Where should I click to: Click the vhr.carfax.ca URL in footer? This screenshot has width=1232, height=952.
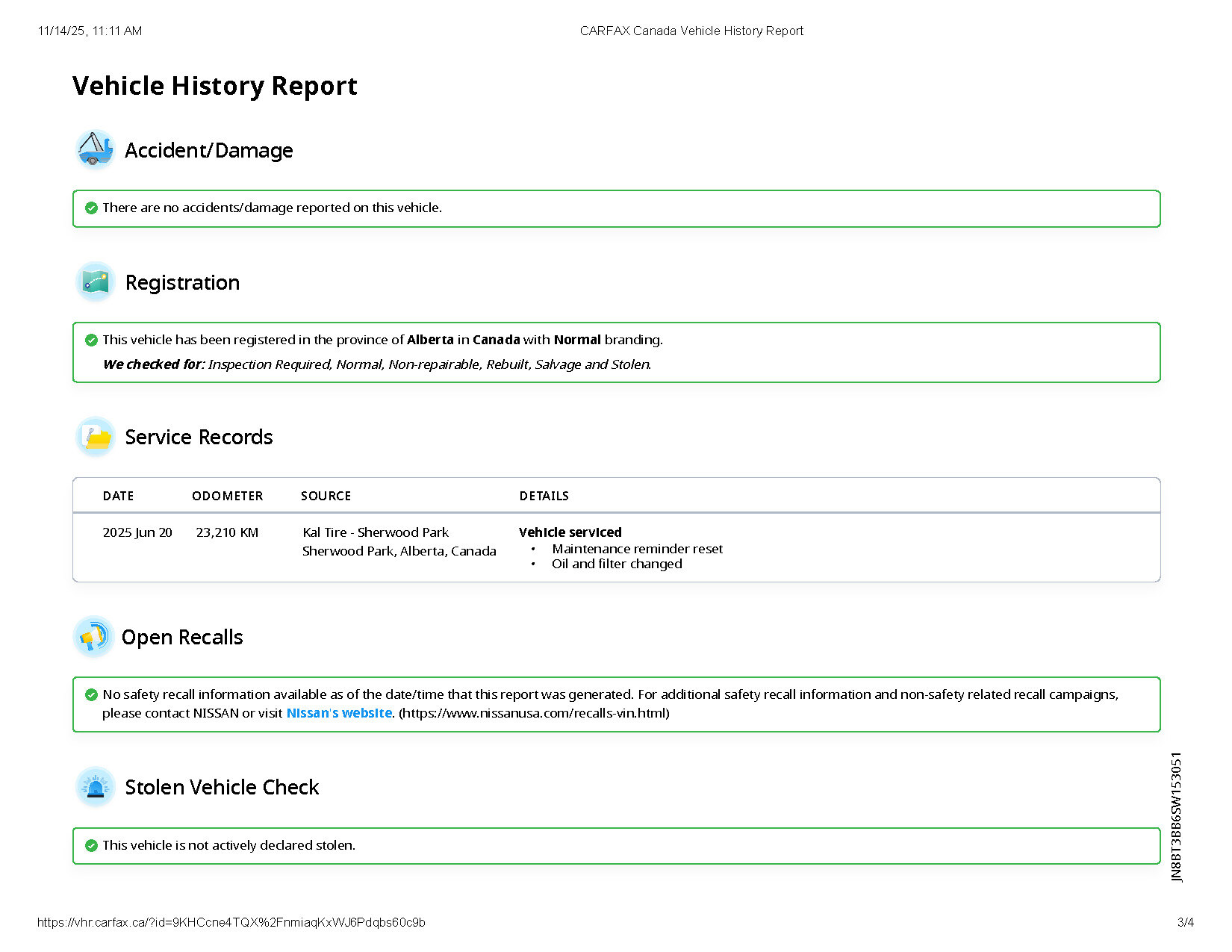pos(231,922)
